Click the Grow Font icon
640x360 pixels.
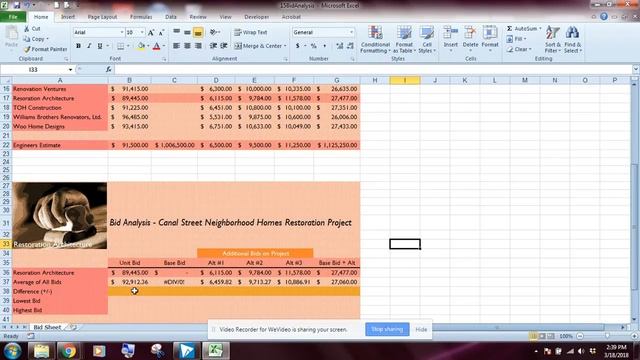tap(151, 32)
